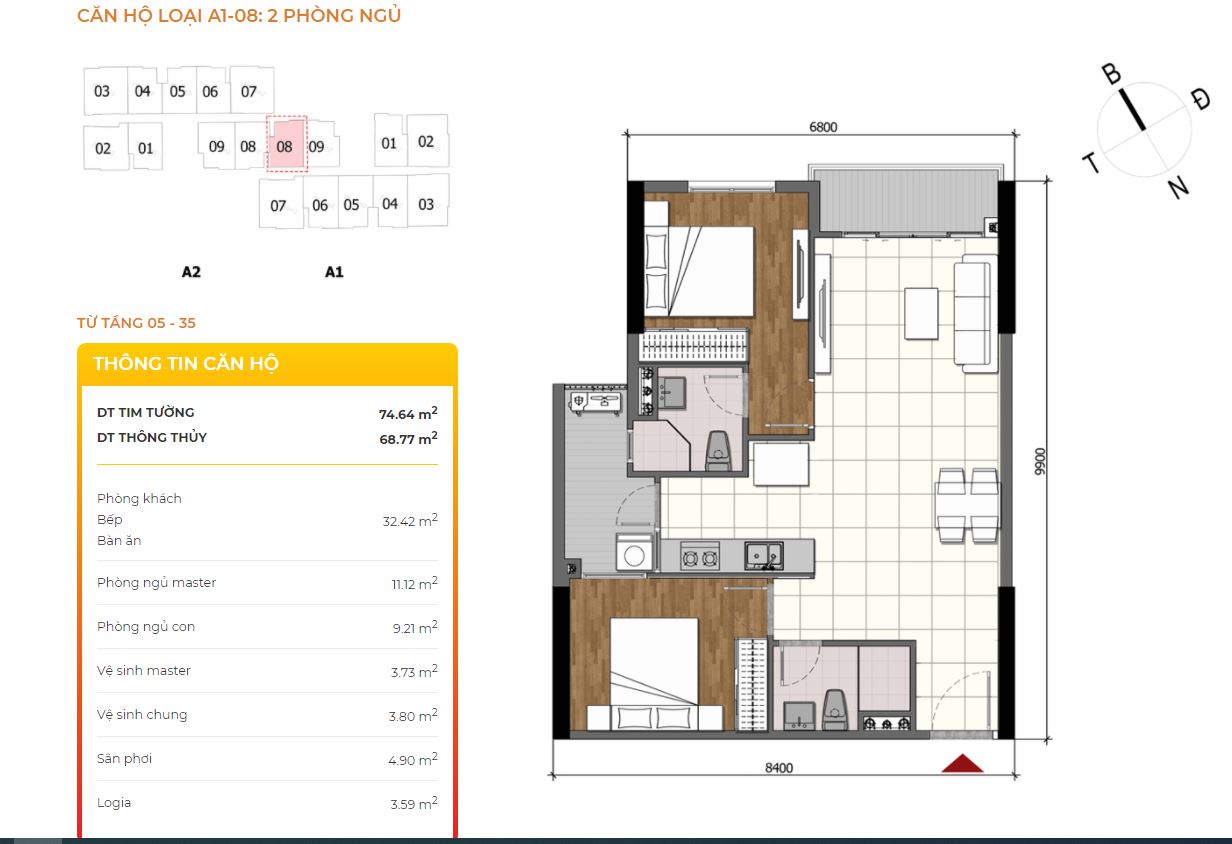Select the 9900 dimension label
1232x844 pixels.
[1040, 460]
